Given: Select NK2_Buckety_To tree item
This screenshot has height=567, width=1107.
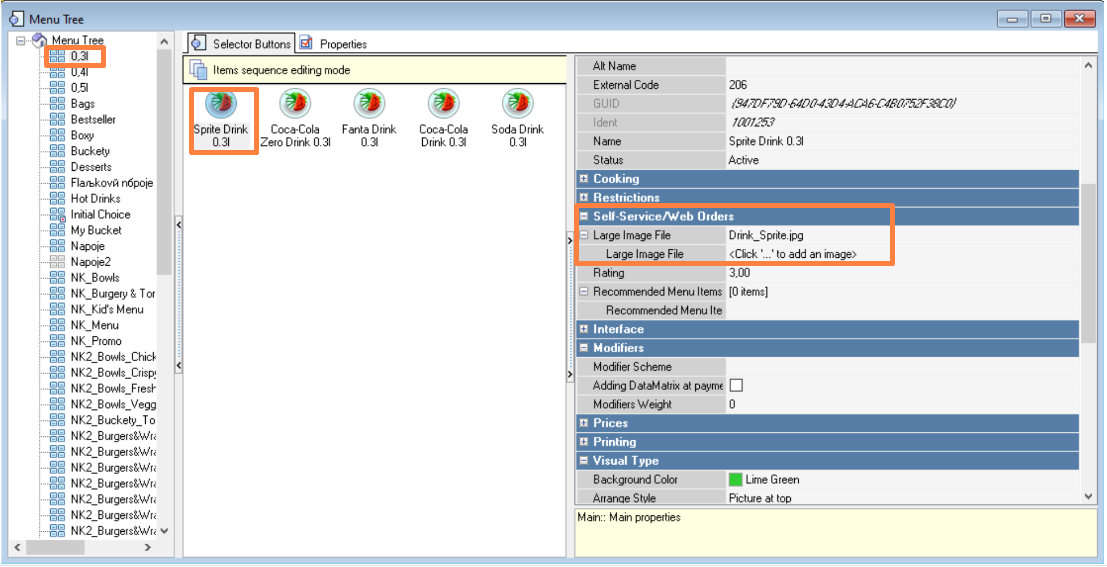Looking at the screenshot, I should point(113,420).
